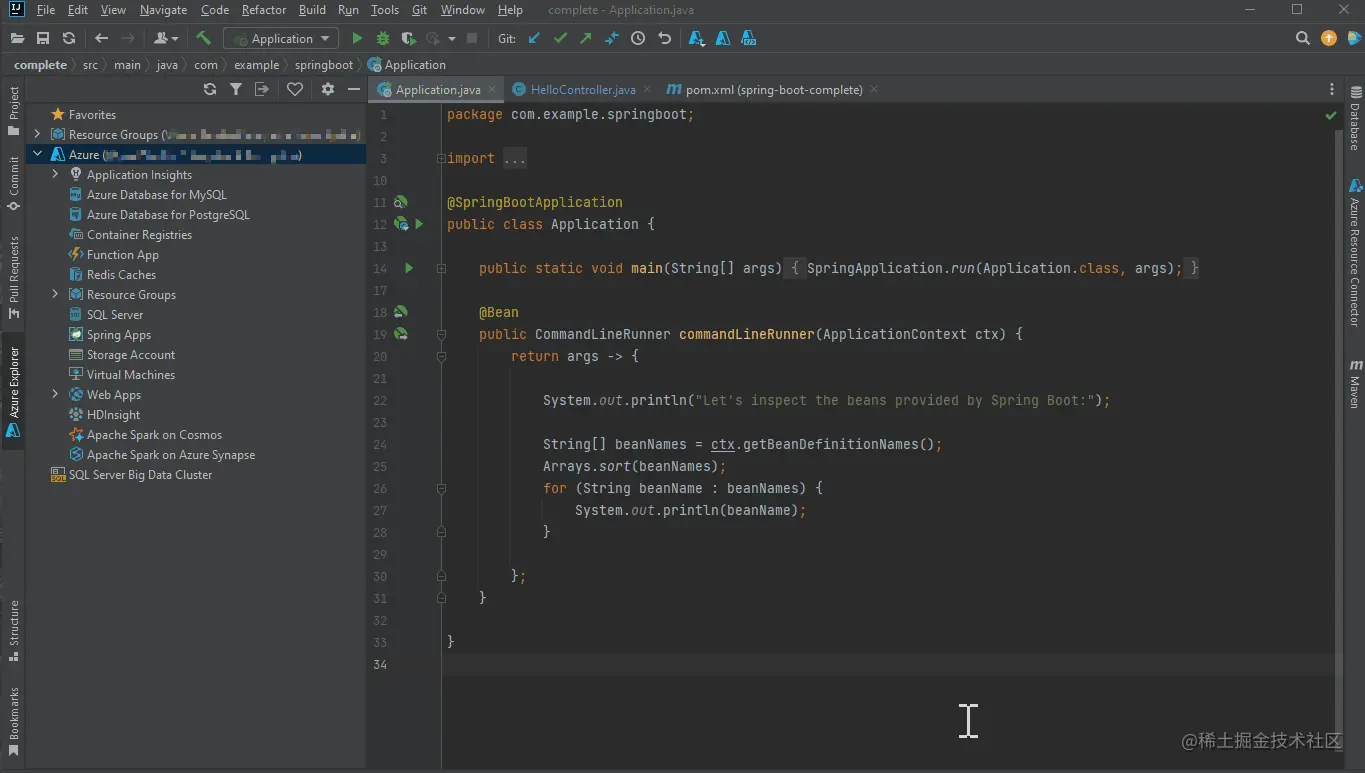
Task: Debug Application with the bug icon
Action: [382, 38]
